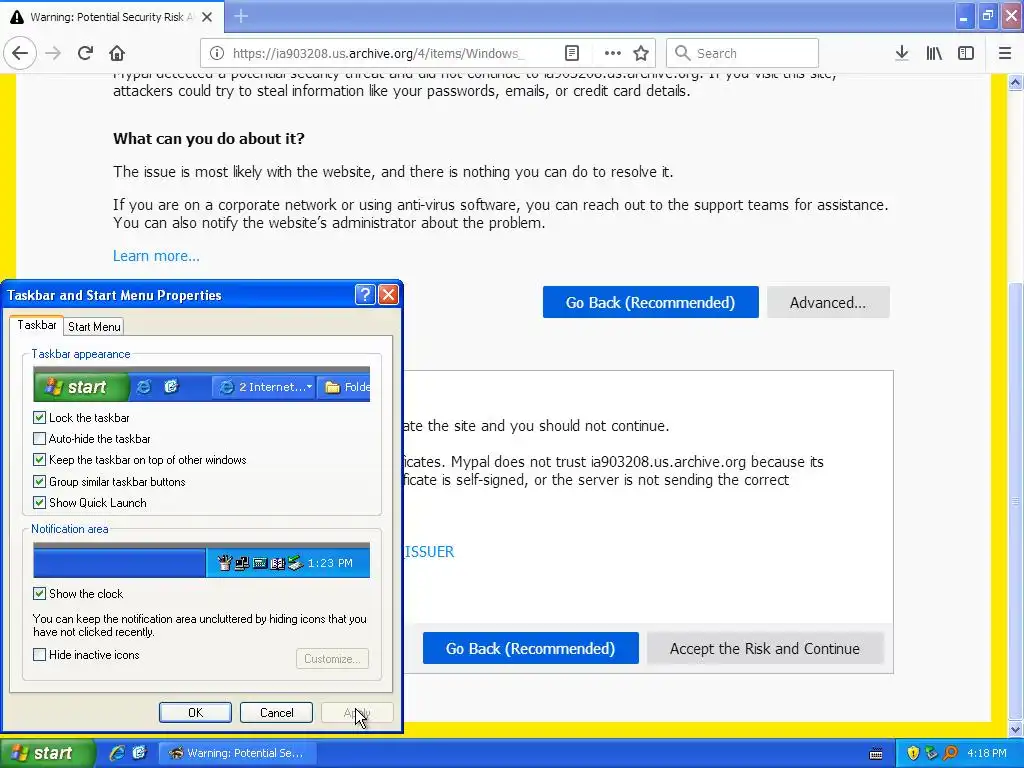Image resolution: width=1024 pixels, height=768 pixels.
Task: Uncheck Lock the taskbar
Action: point(39,417)
